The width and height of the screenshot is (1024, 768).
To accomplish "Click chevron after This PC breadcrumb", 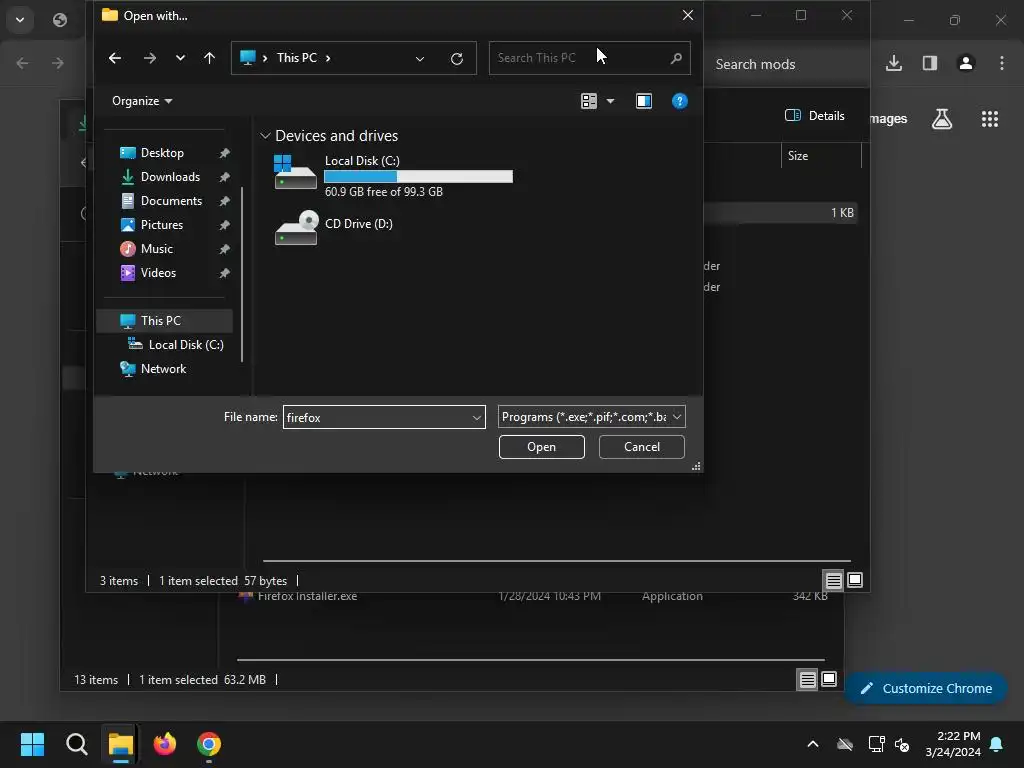I will coord(328,58).
